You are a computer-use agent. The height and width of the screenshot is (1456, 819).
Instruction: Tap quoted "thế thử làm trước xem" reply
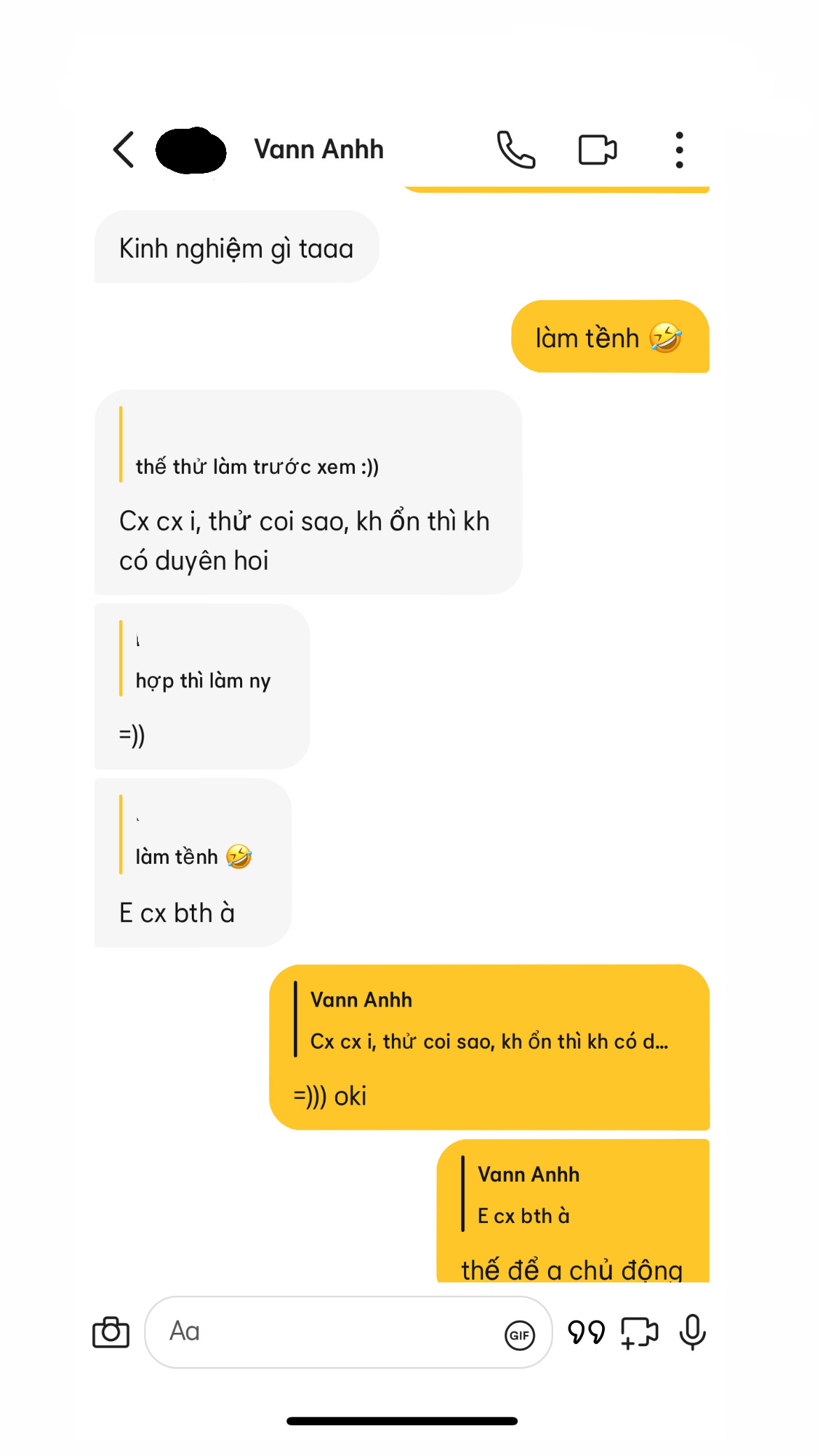pyautogui.click(x=256, y=466)
